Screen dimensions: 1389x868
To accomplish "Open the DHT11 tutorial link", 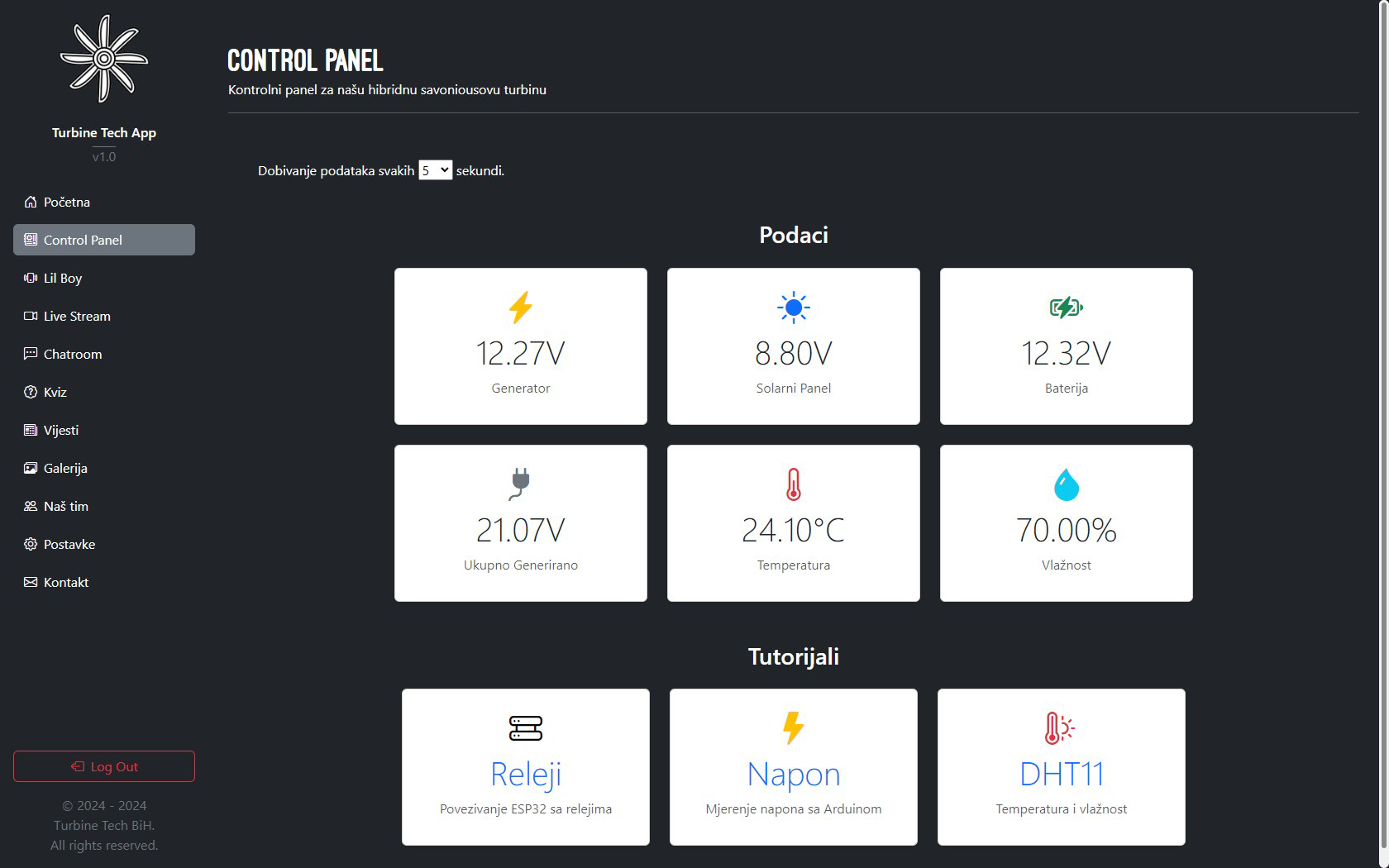I will coord(1062,774).
